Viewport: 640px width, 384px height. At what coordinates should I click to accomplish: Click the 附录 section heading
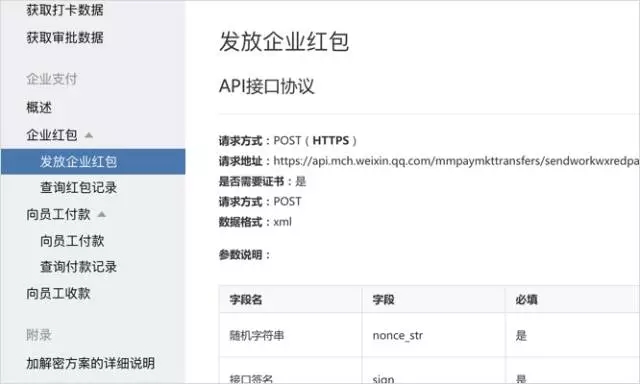click(x=39, y=335)
